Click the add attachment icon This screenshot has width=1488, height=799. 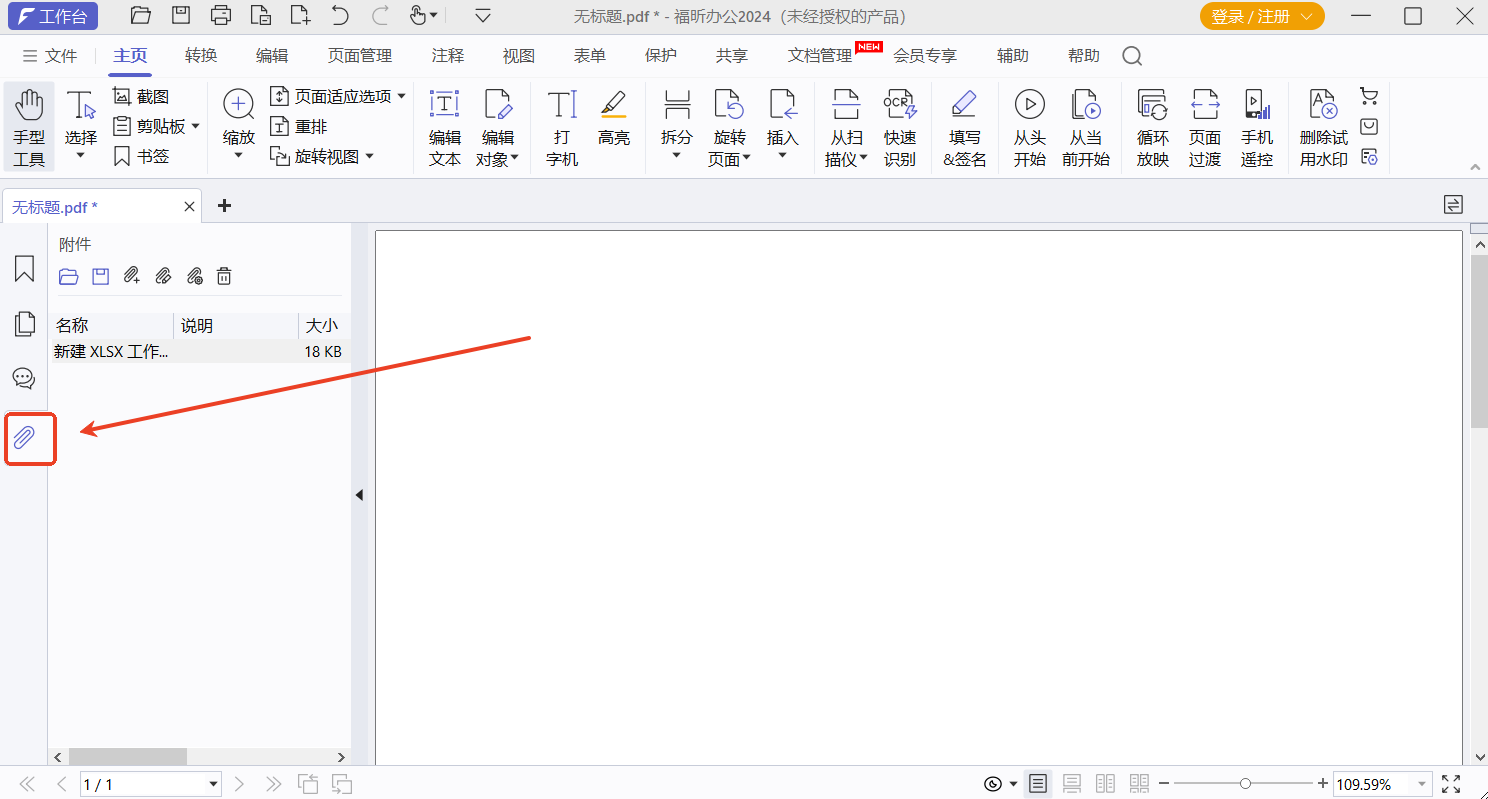131,276
